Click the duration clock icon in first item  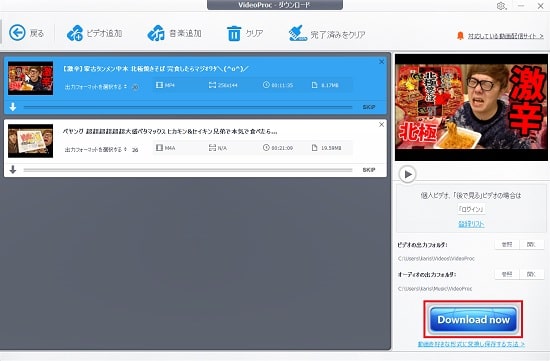266,85
